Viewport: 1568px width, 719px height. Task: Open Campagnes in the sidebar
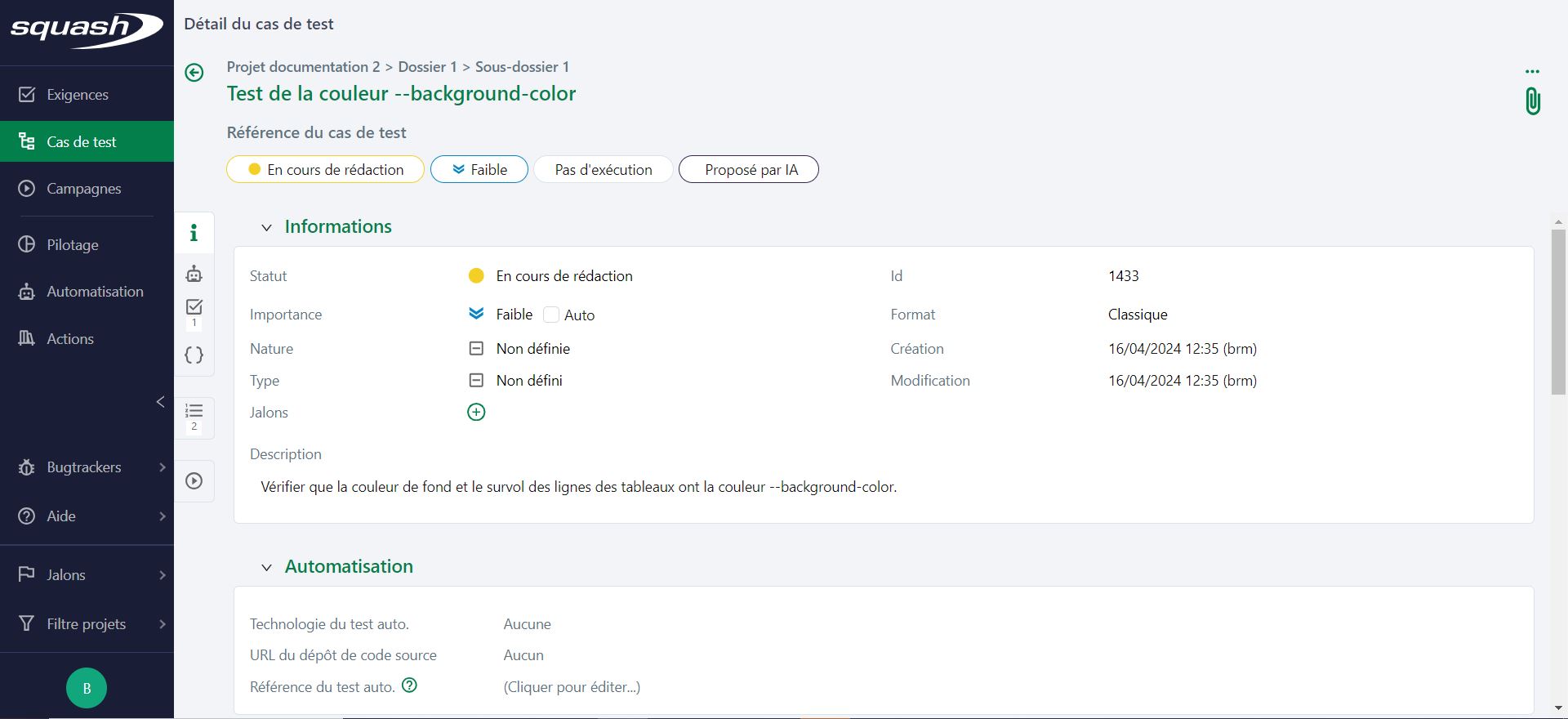83,189
